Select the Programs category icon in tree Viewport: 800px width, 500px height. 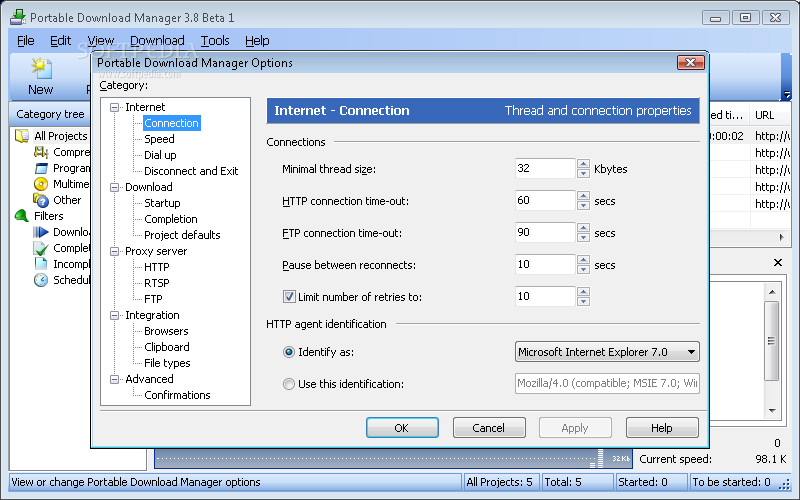point(41,168)
